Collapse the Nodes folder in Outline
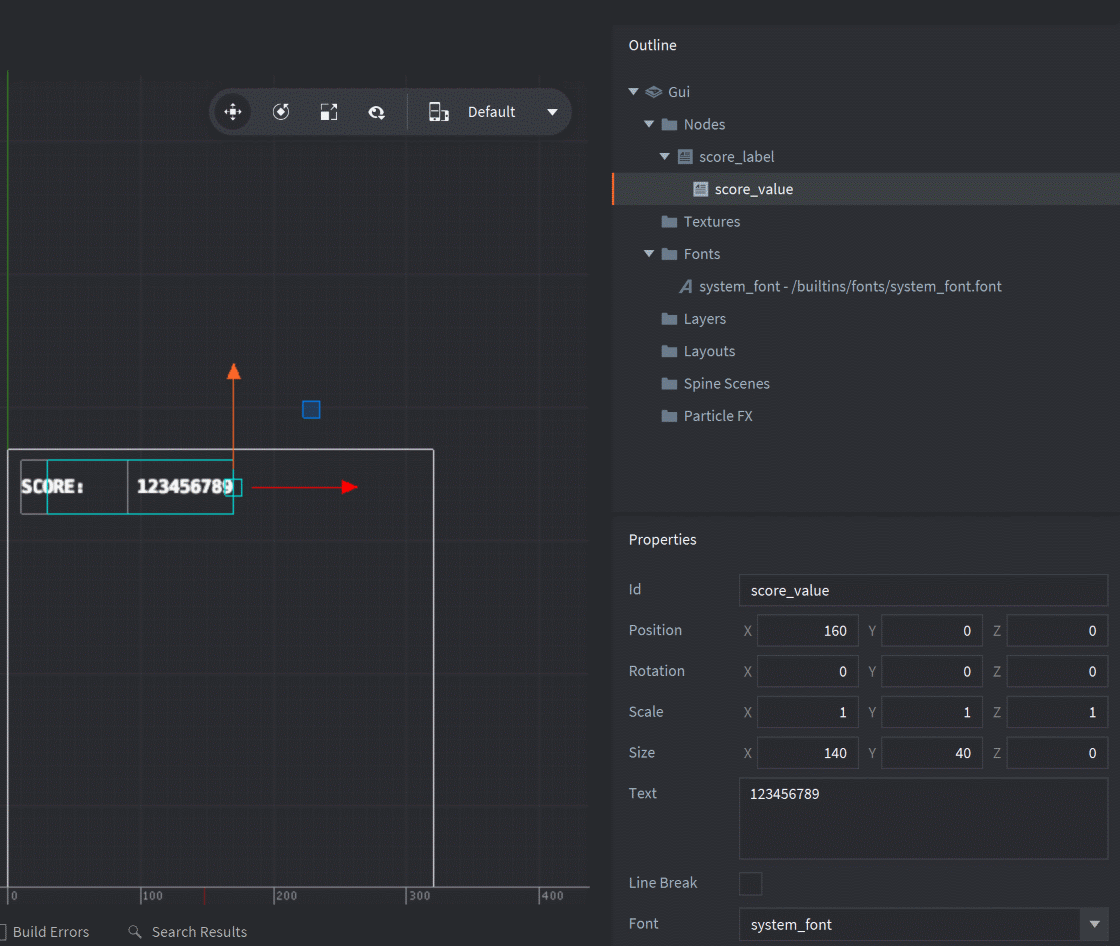The width and height of the screenshot is (1120, 946). (649, 125)
